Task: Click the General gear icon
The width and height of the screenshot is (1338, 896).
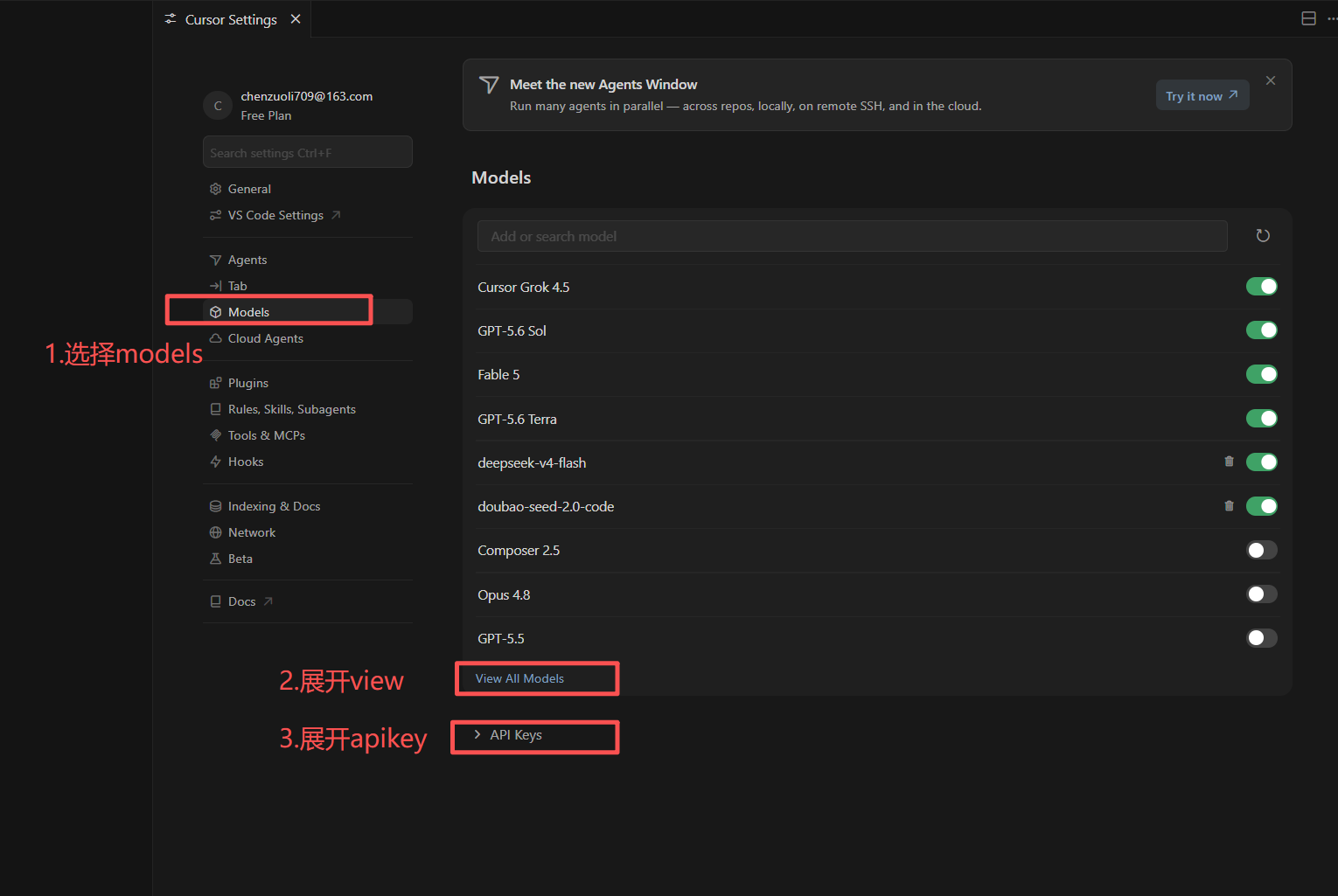Action: pos(215,189)
